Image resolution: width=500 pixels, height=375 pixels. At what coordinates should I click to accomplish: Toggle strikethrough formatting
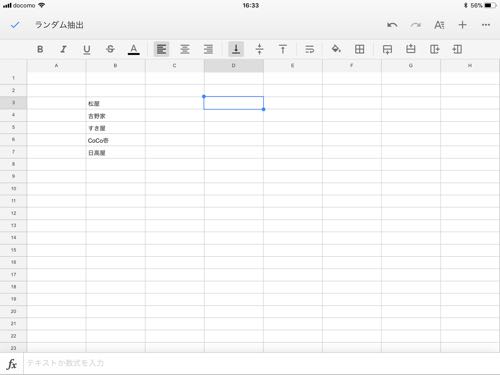click(110, 49)
